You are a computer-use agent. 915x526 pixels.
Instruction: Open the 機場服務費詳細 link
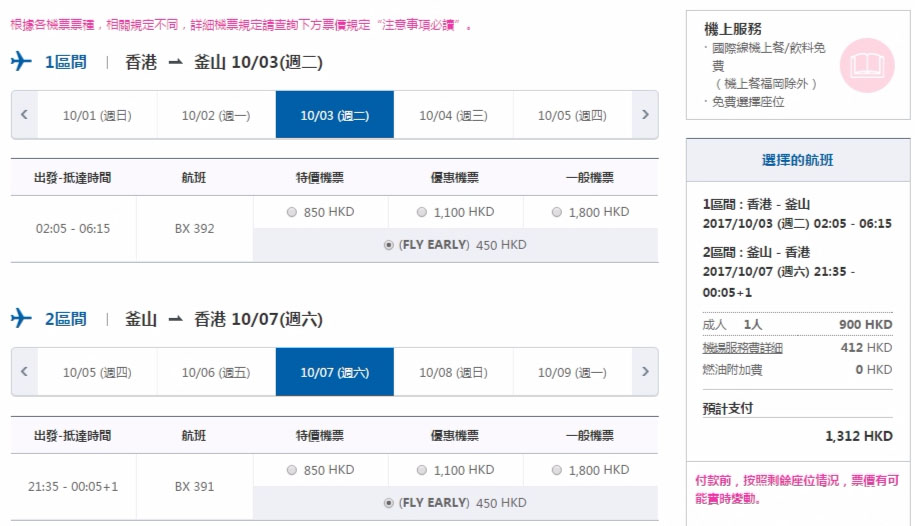742,348
